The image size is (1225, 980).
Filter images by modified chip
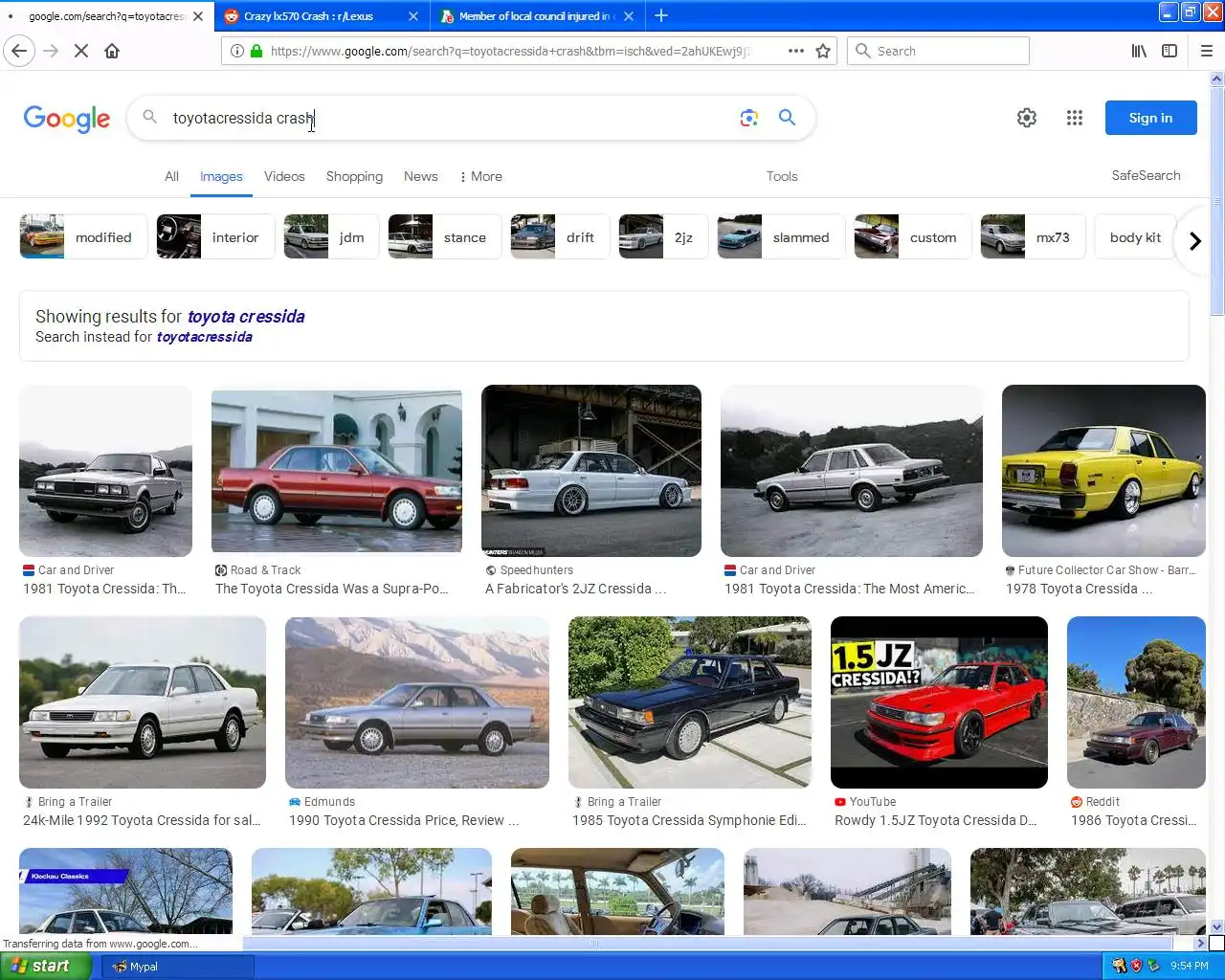coord(84,237)
